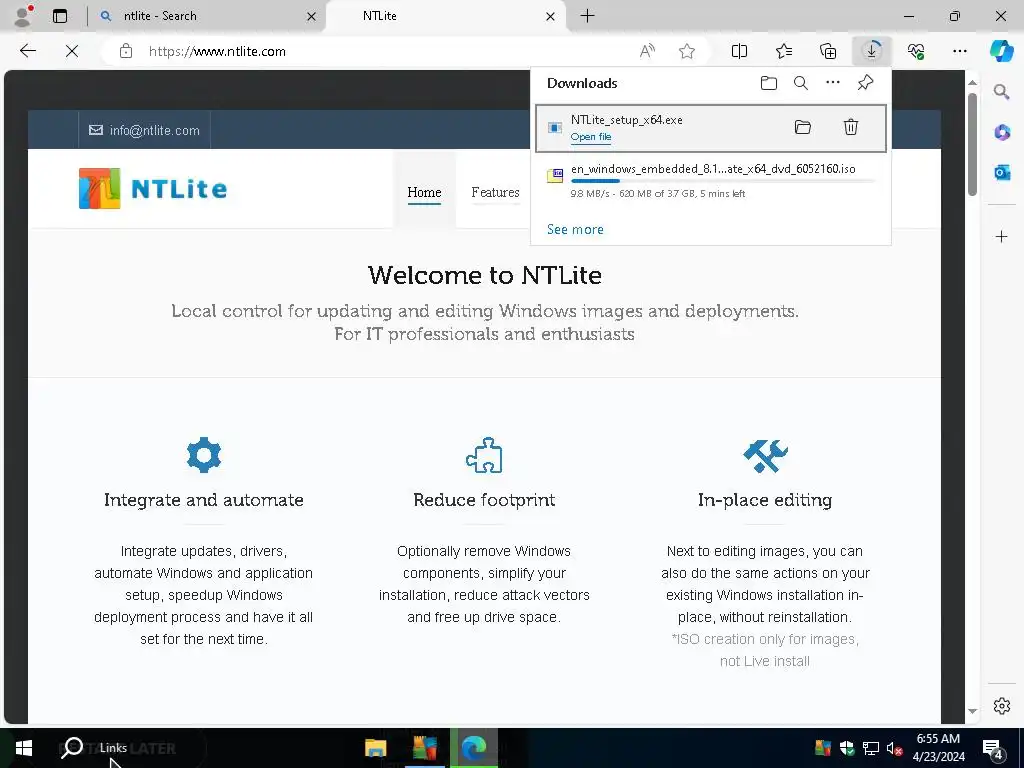The width and height of the screenshot is (1024, 768).
Task: Open a new browser tab
Action: (x=588, y=16)
